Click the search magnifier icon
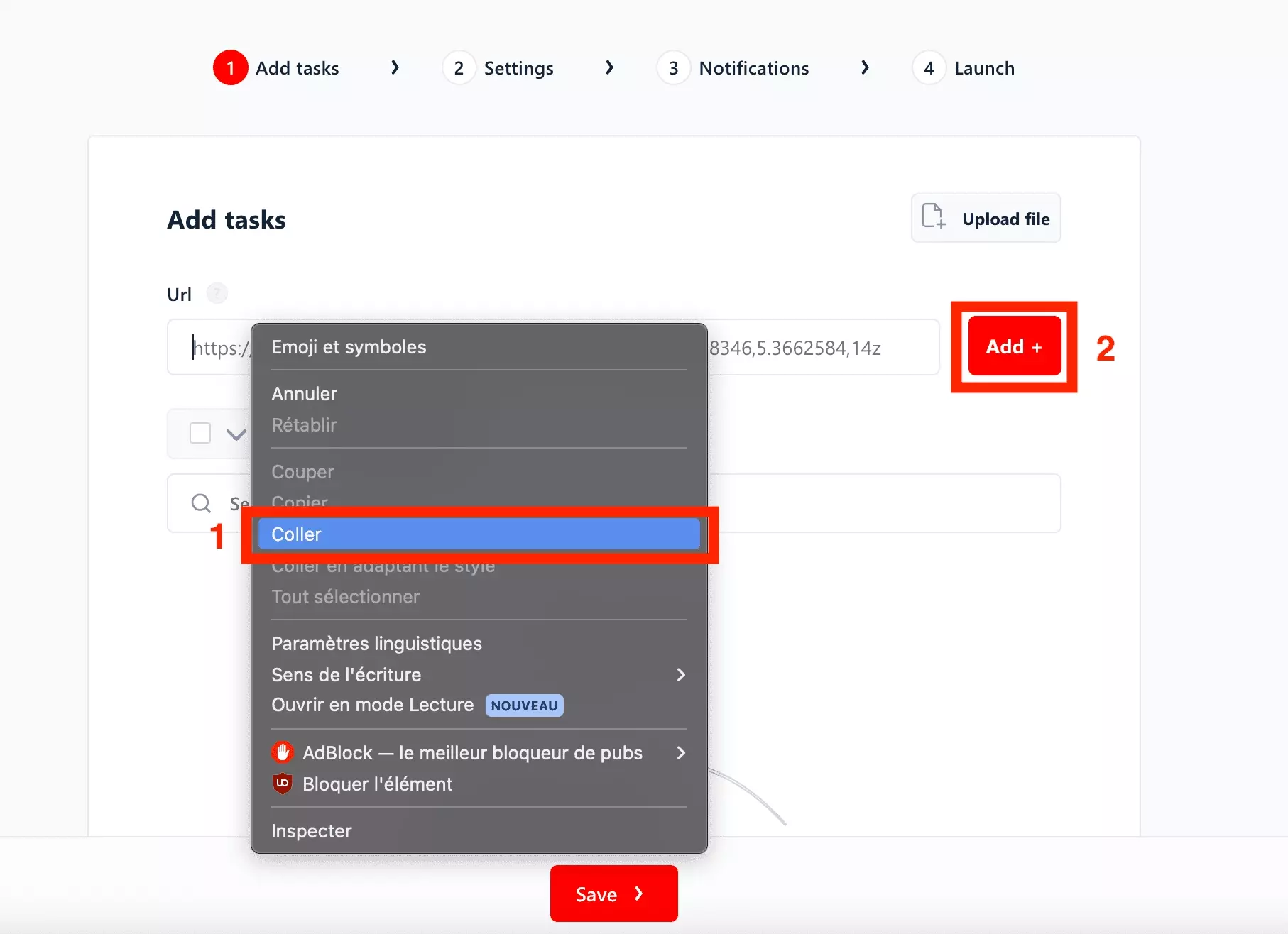 201,503
